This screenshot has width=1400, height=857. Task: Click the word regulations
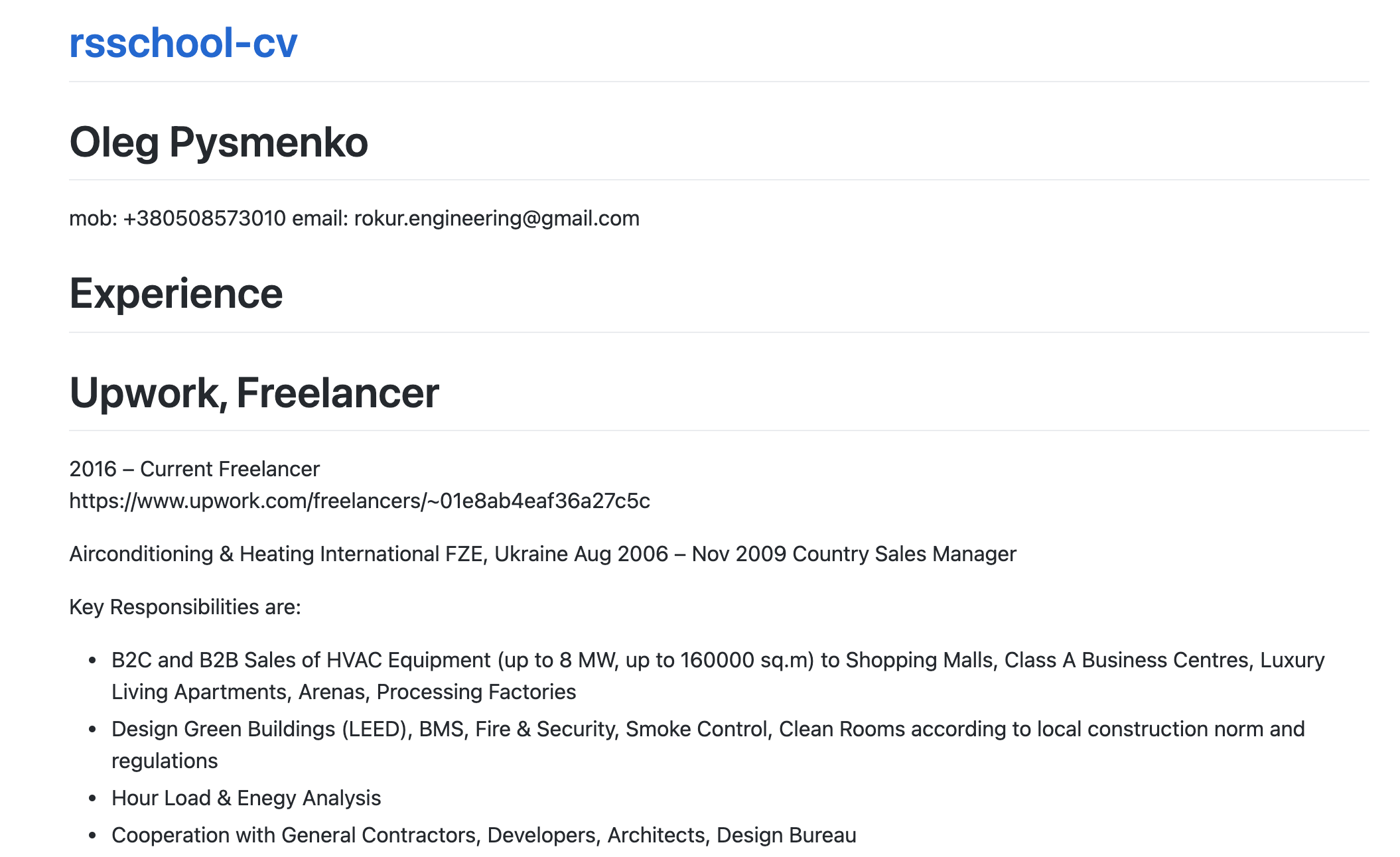point(165,761)
